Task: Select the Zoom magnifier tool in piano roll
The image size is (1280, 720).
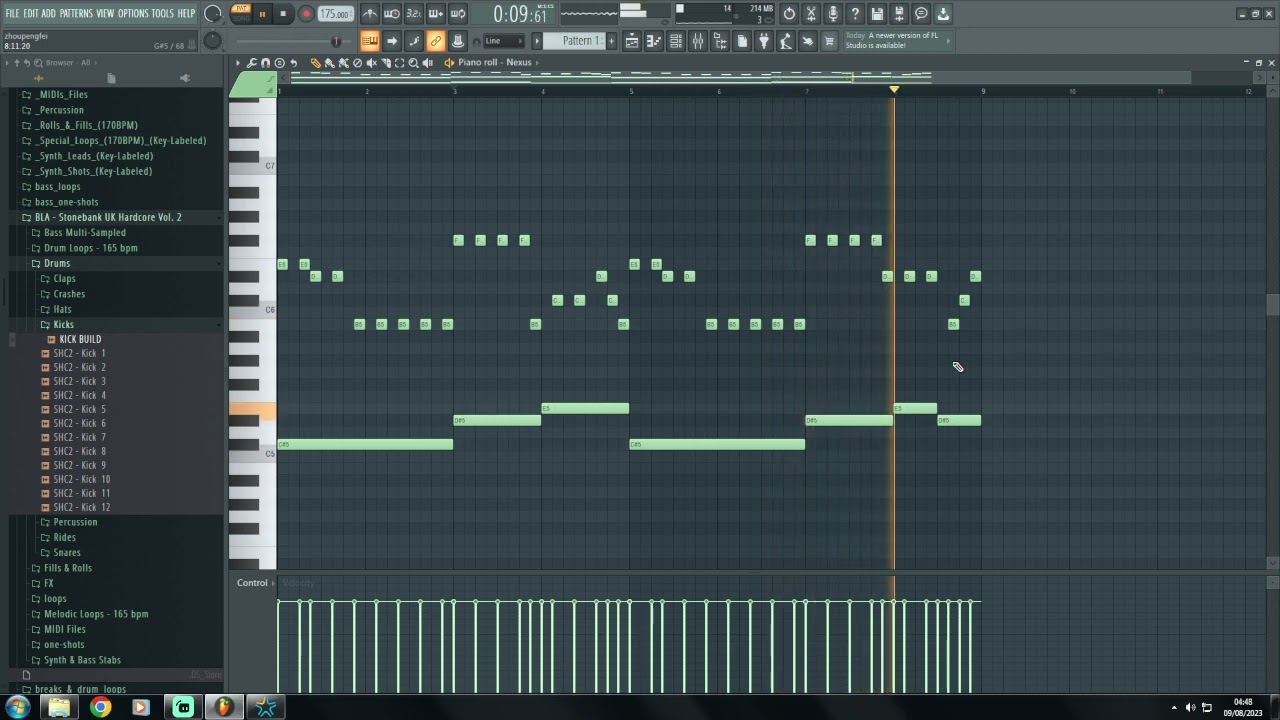Action: coord(413,62)
